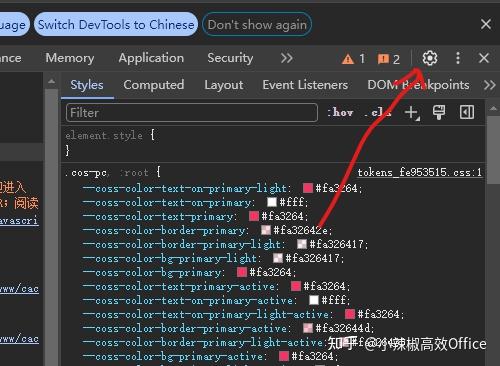Open swatch for border-primary-active #fa32644d

308,328
